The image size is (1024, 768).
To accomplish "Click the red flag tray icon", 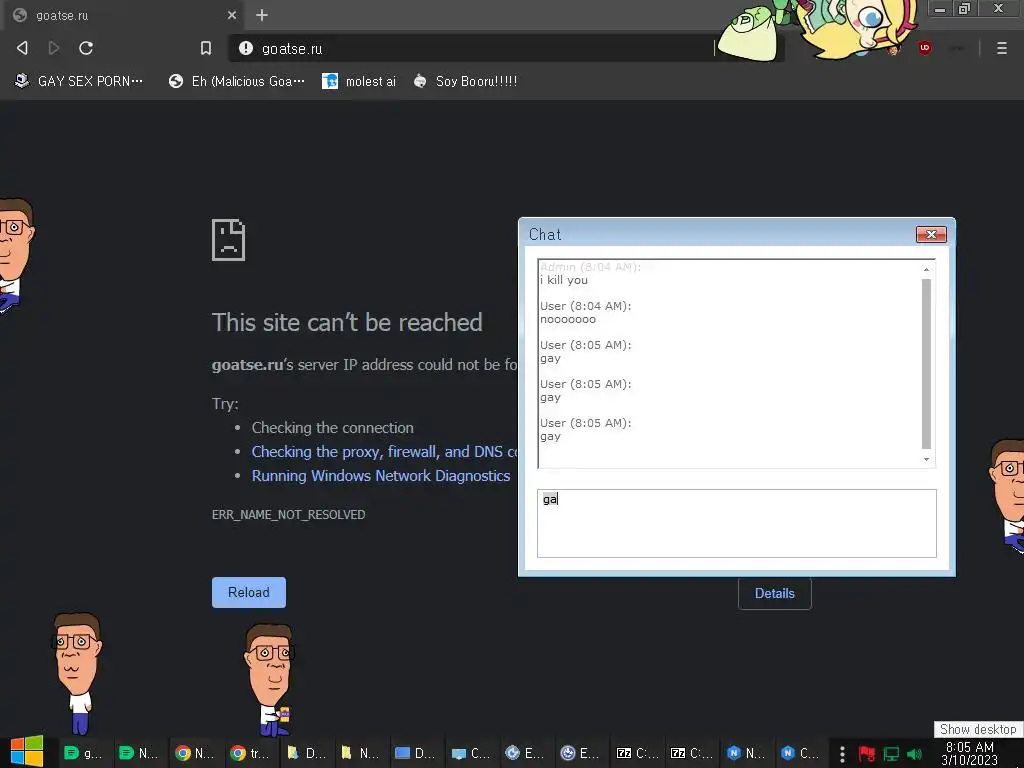I will pos(867,754).
